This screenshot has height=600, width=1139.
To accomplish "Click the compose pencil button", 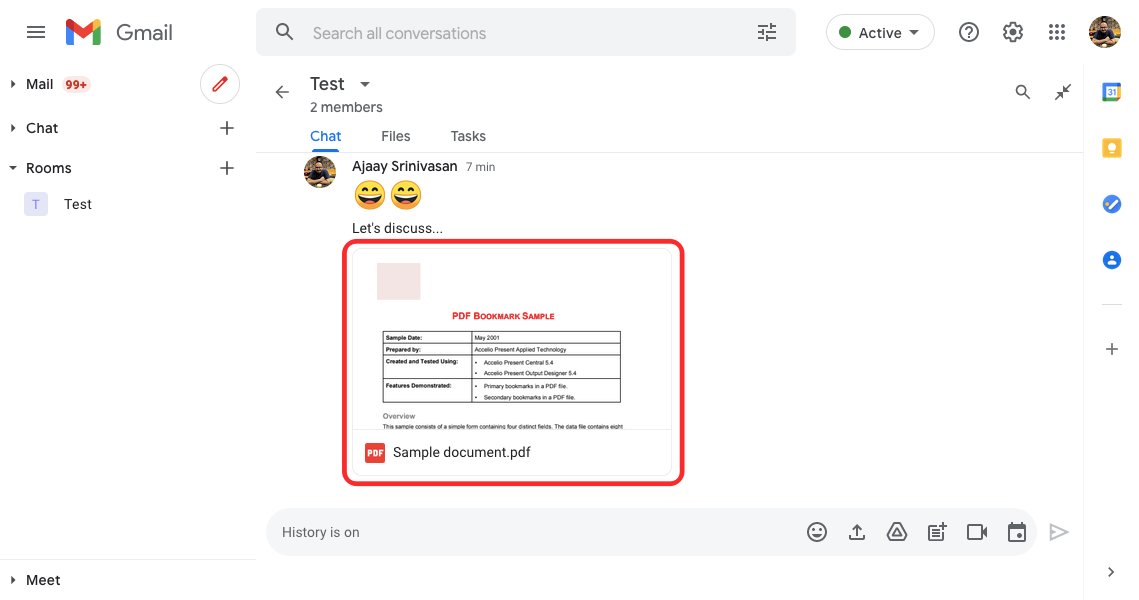I will [x=220, y=84].
